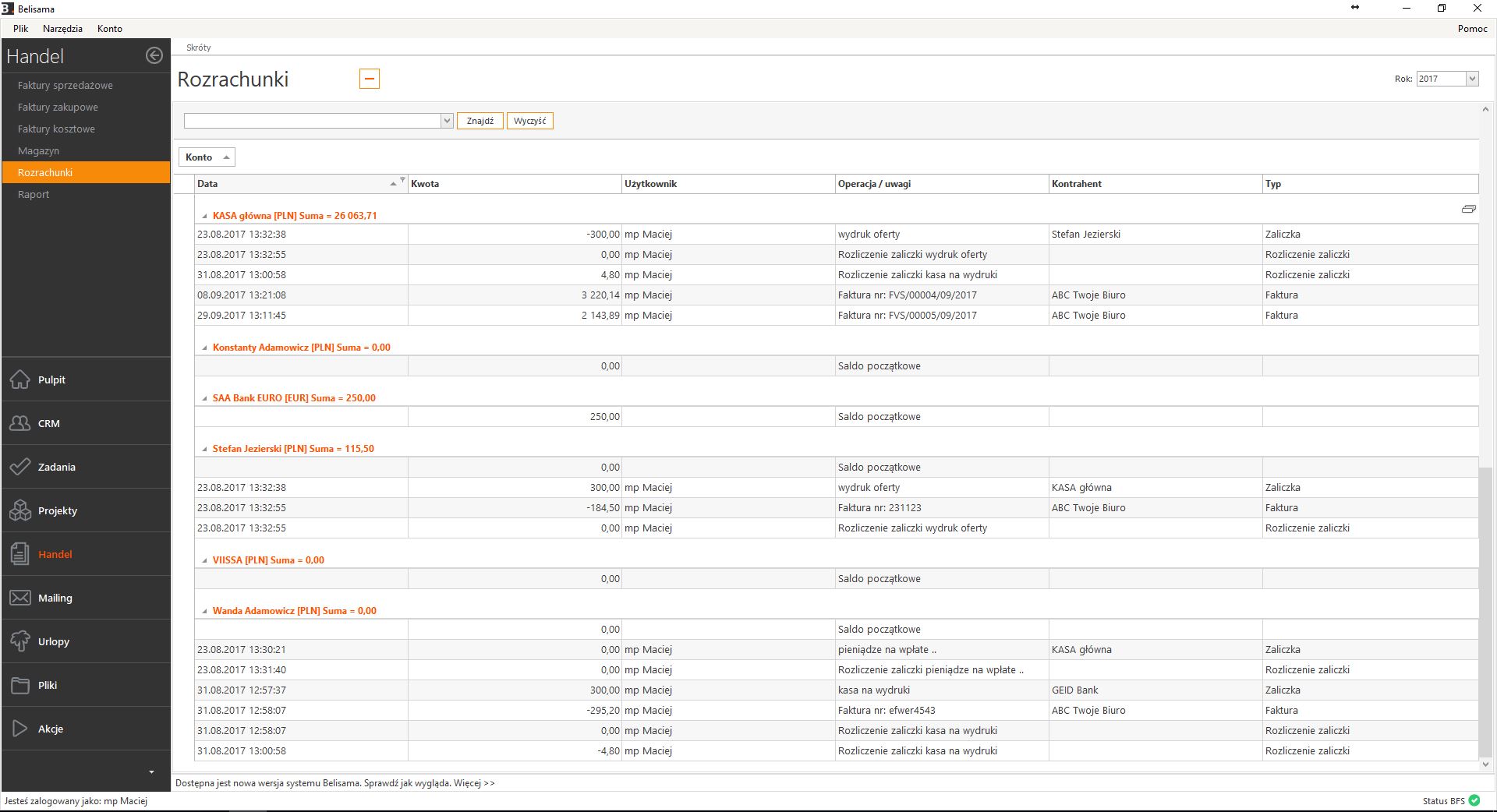Open the Pulpit home icon
Viewport: 1497px width, 812px height.
click(20, 380)
